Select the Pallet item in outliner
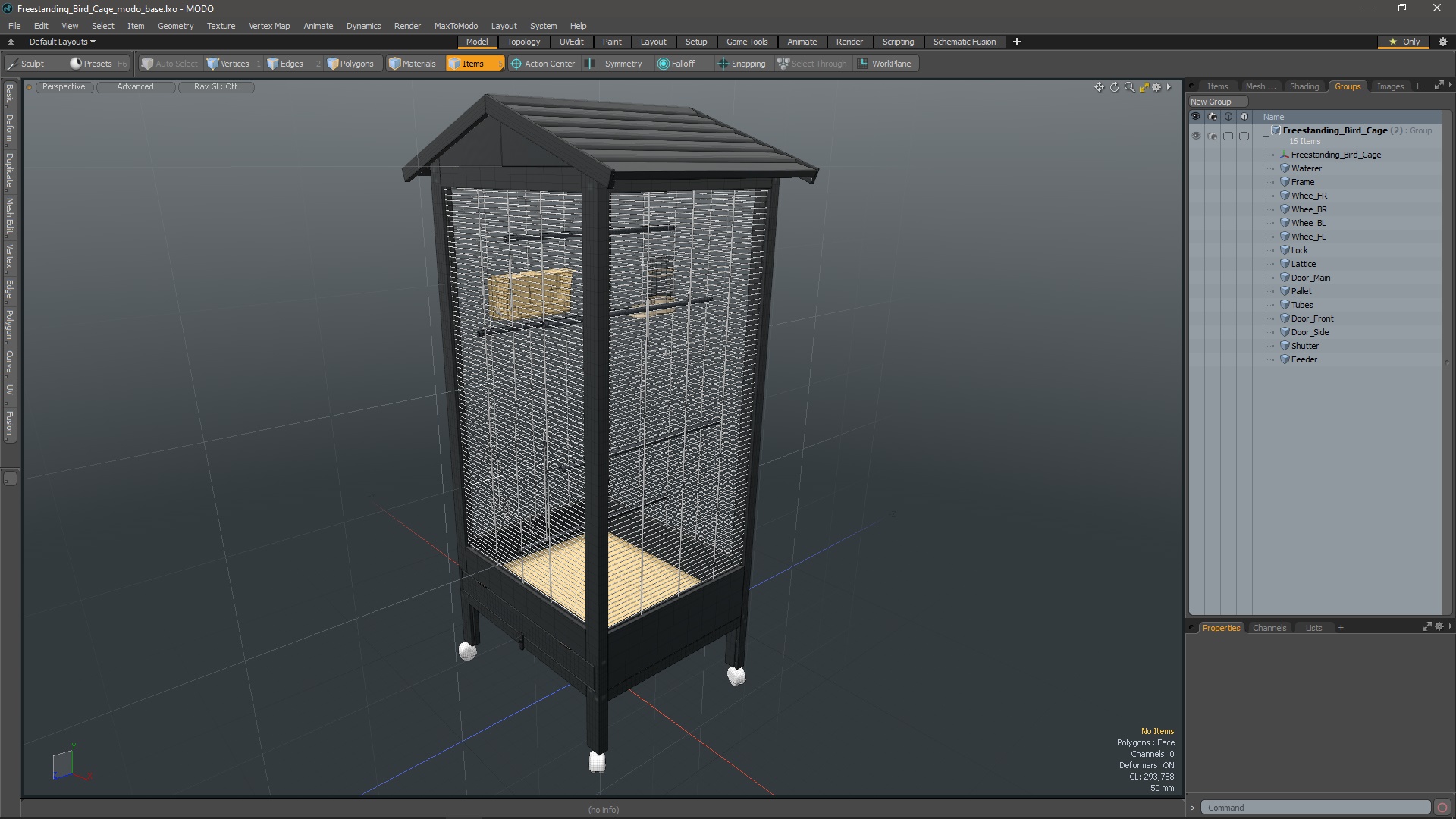The height and width of the screenshot is (819, 1456). pyautogui.click(x=1302, y=290)
